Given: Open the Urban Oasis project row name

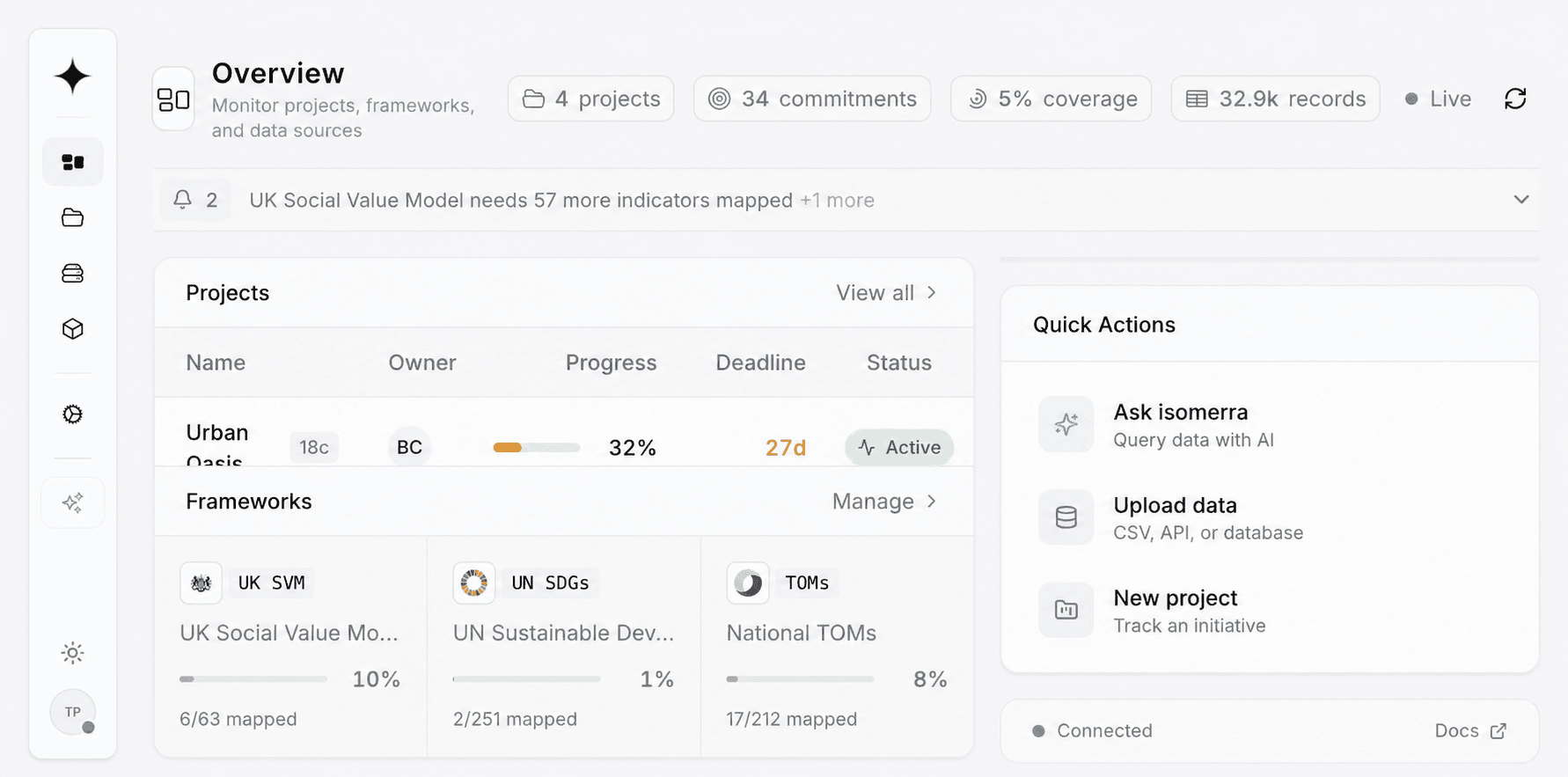Looking at the screenshot, I should coord(217,446).
